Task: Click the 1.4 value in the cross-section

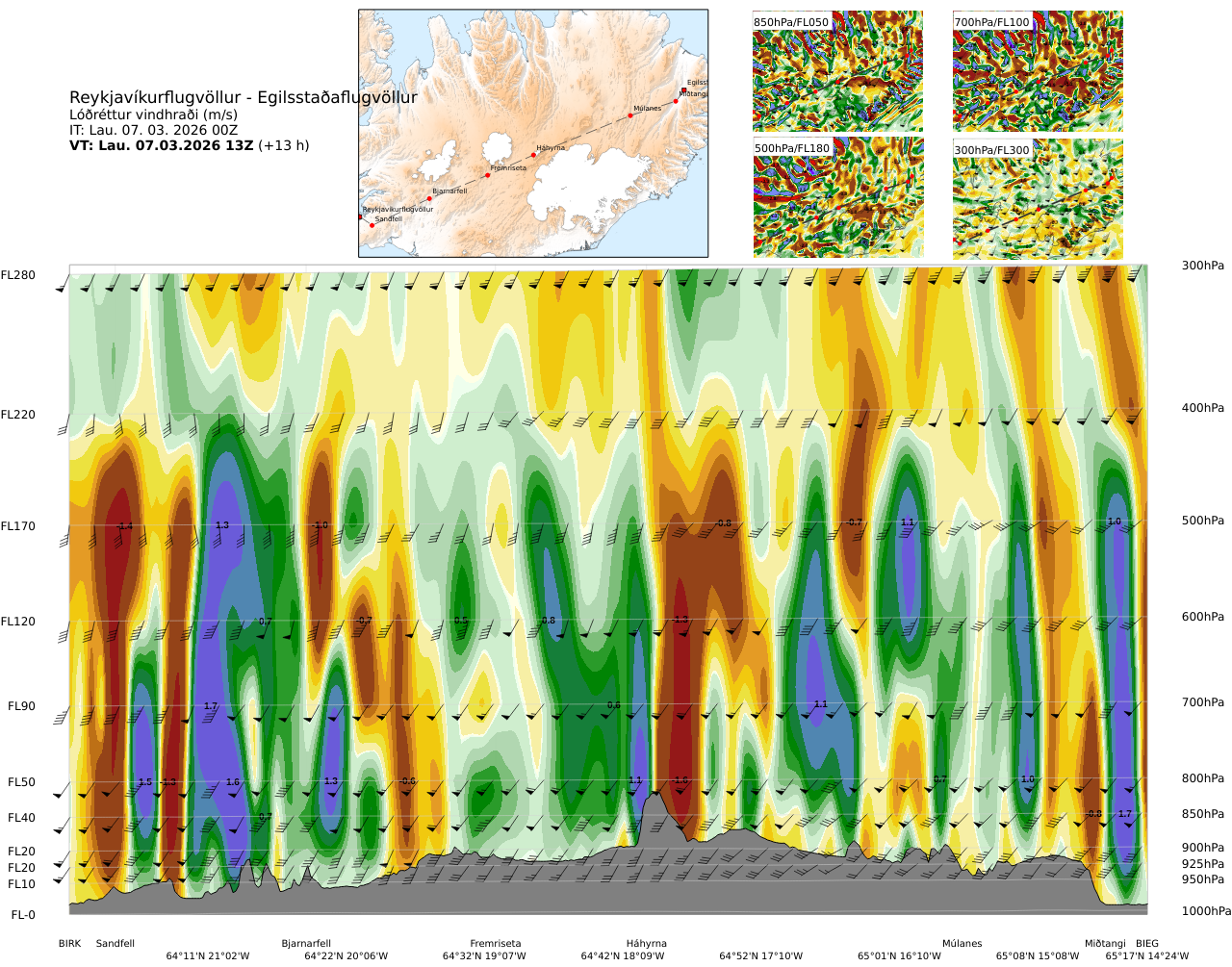Action: tap(126, 527)
